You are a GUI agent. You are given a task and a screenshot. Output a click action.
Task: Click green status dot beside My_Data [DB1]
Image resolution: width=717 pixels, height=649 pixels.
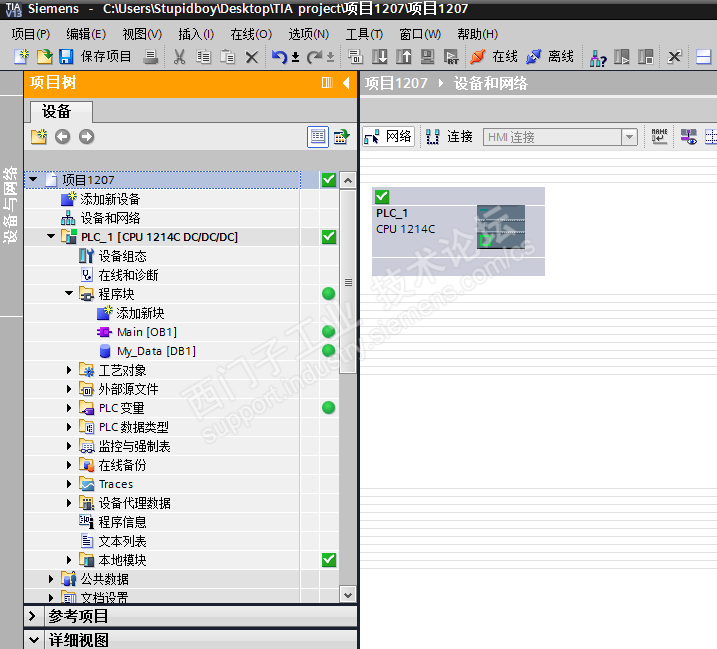point(328,351)
